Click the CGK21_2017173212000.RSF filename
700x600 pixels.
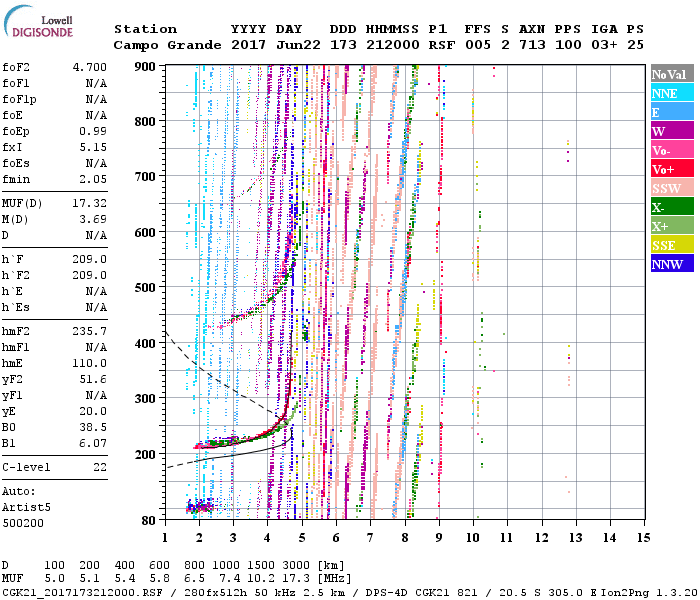pyautogui.click(x=82, y=592)
